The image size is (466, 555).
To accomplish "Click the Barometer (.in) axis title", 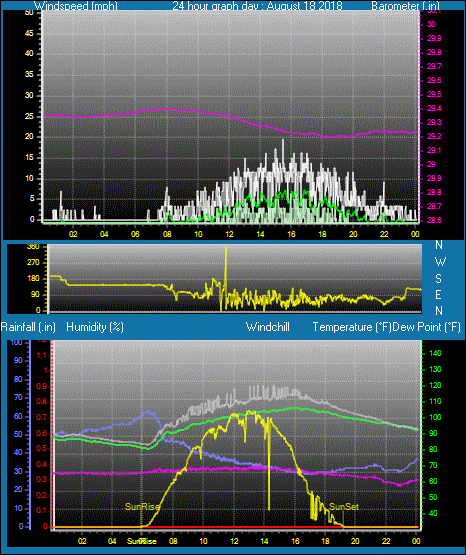I will [x=405, y=6].
